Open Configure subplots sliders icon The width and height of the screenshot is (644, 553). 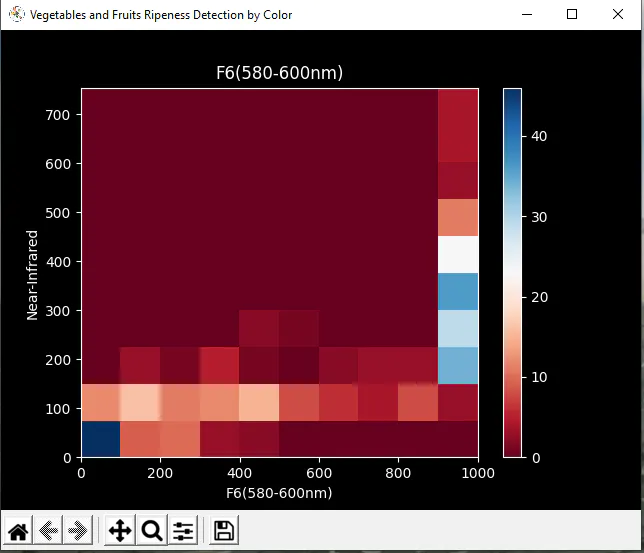pos(183,530)
